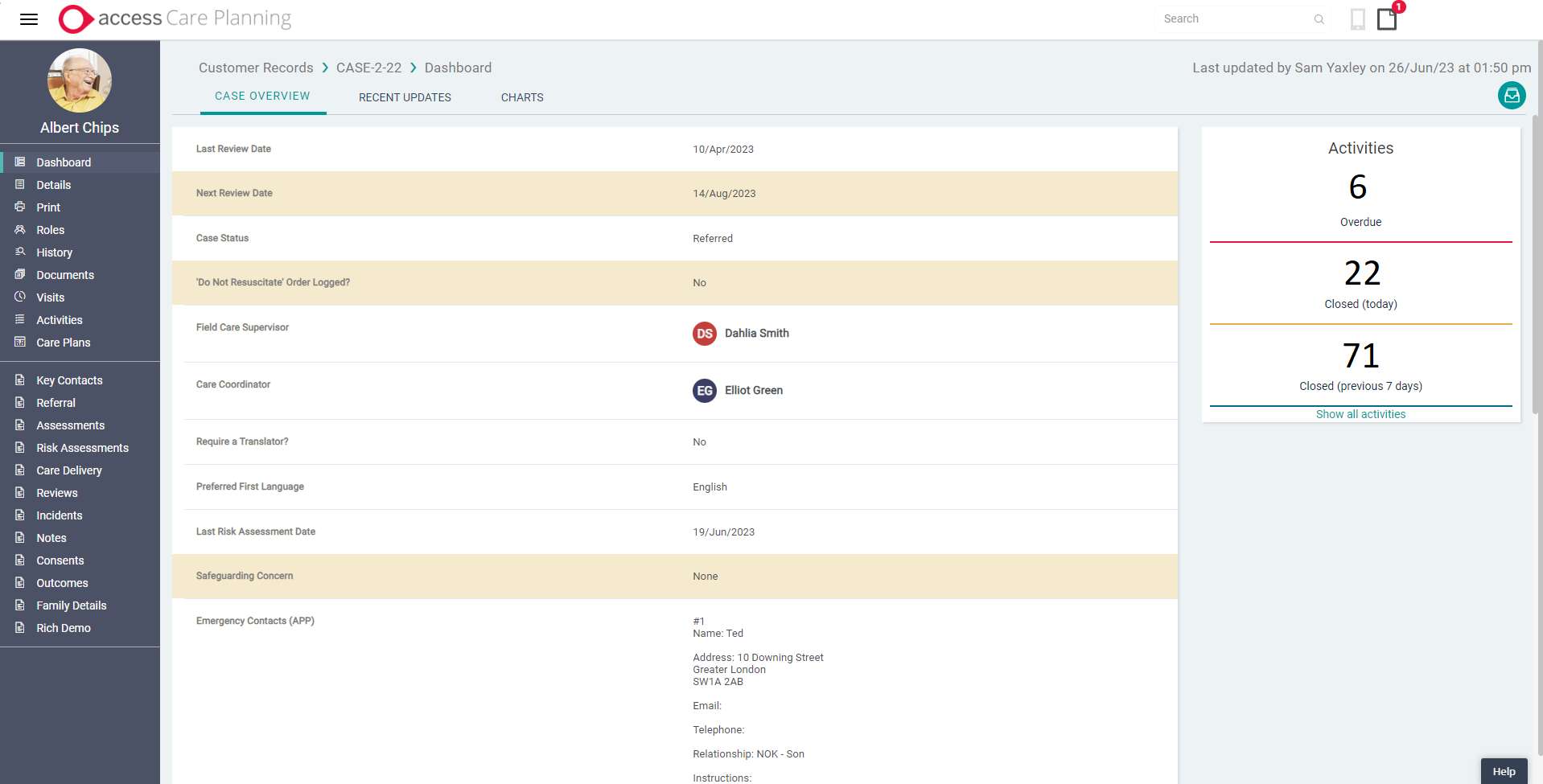Click the Customer Records breadcrumb link
Viewport: 1543px width, 784px height.
click(x=256, y=68)
